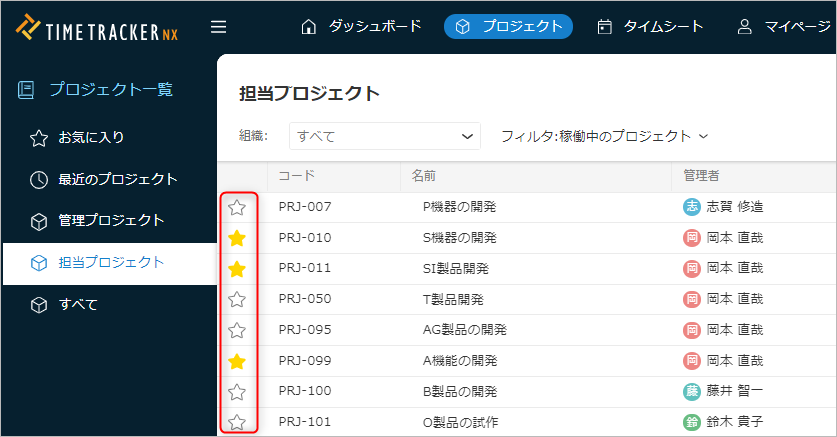Click the TimeTracker NX logo
Viewport: 837px width, 437px height.
tap(98, 29)
